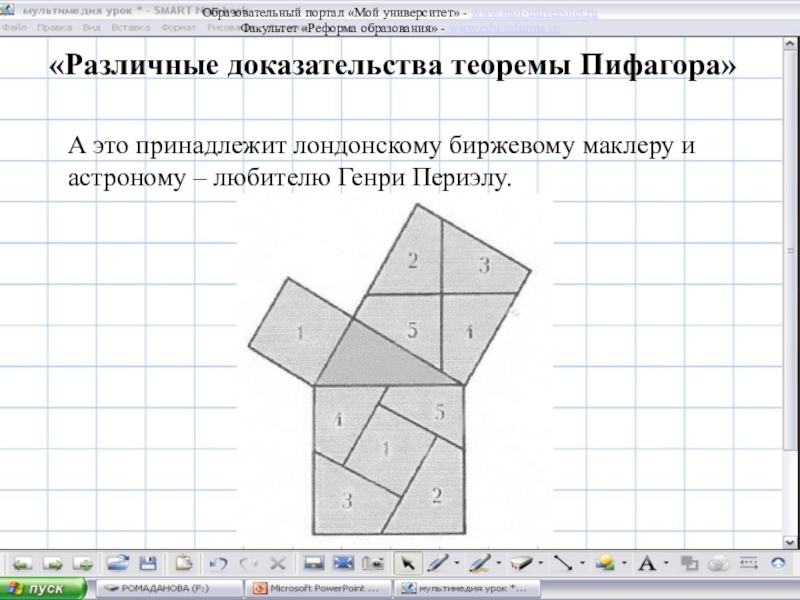Switch to мультимедия урок taskbar button
Screen dimensions: 800x600
468,589
